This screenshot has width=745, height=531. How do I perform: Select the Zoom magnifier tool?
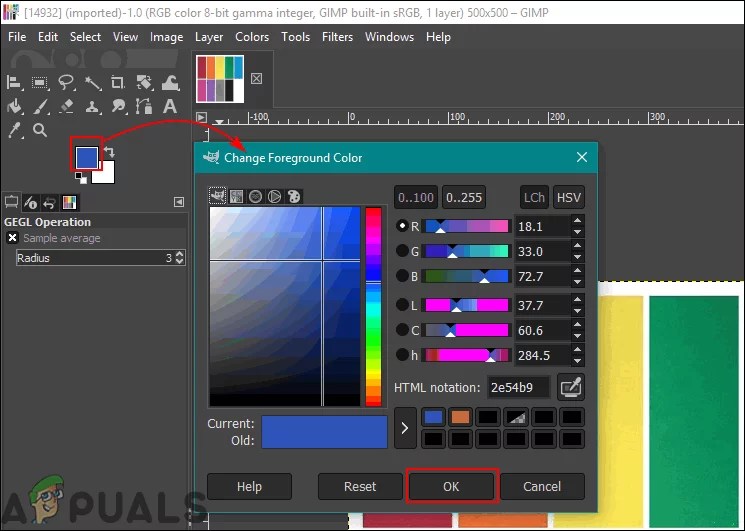[x=40, y=130]
